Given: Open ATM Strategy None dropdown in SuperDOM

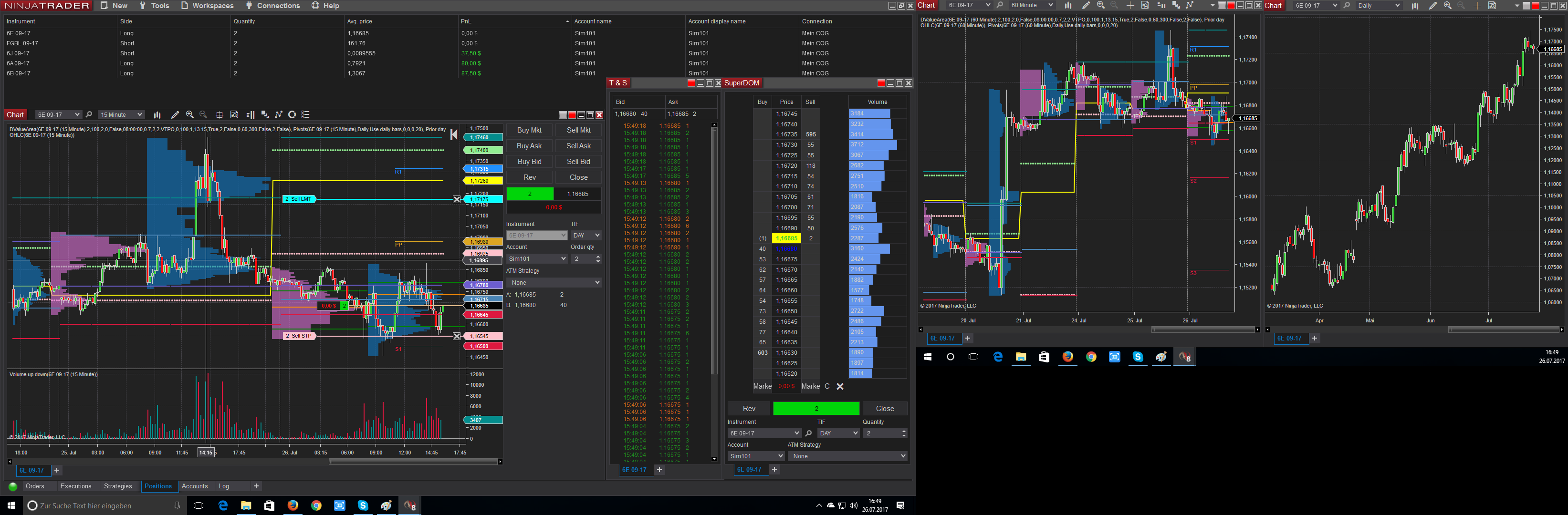Looking at the screenshot, I should click(847, 457).
